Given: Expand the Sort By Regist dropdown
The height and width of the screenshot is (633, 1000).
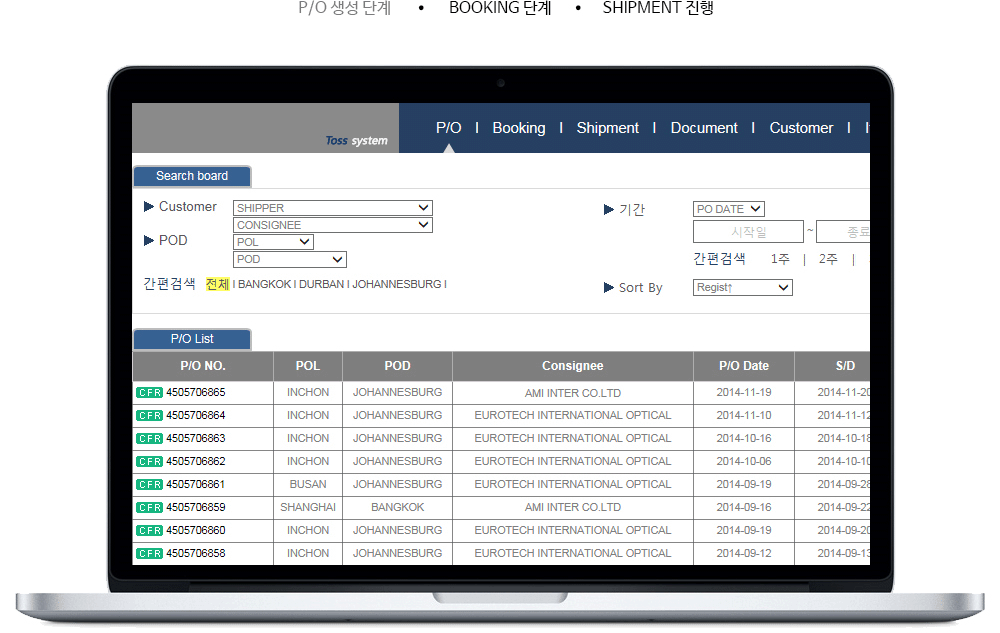Looking at the screenshot, I should click(x=743, y=287).
